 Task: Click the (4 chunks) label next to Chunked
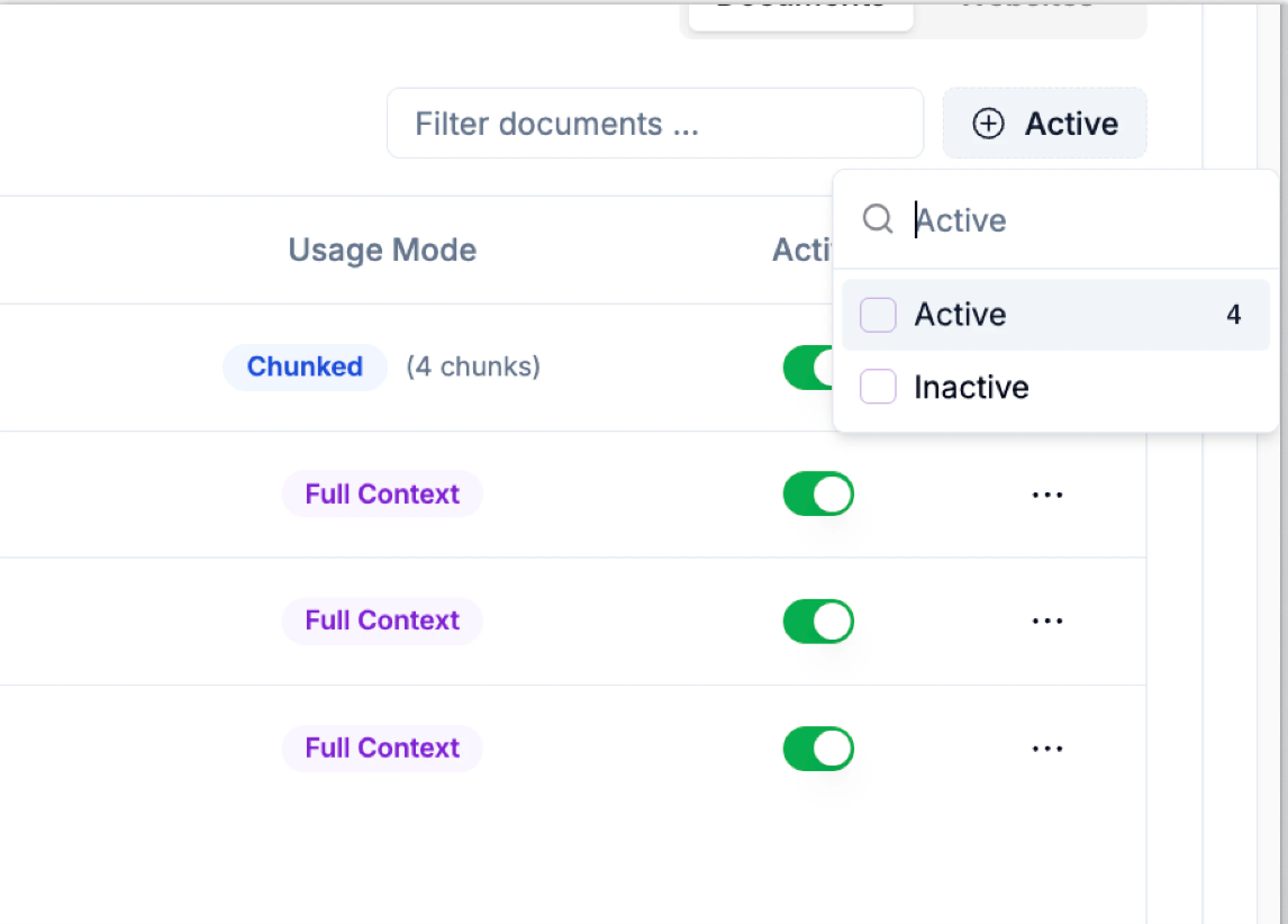pyautogui.click(x=473, y=366)
